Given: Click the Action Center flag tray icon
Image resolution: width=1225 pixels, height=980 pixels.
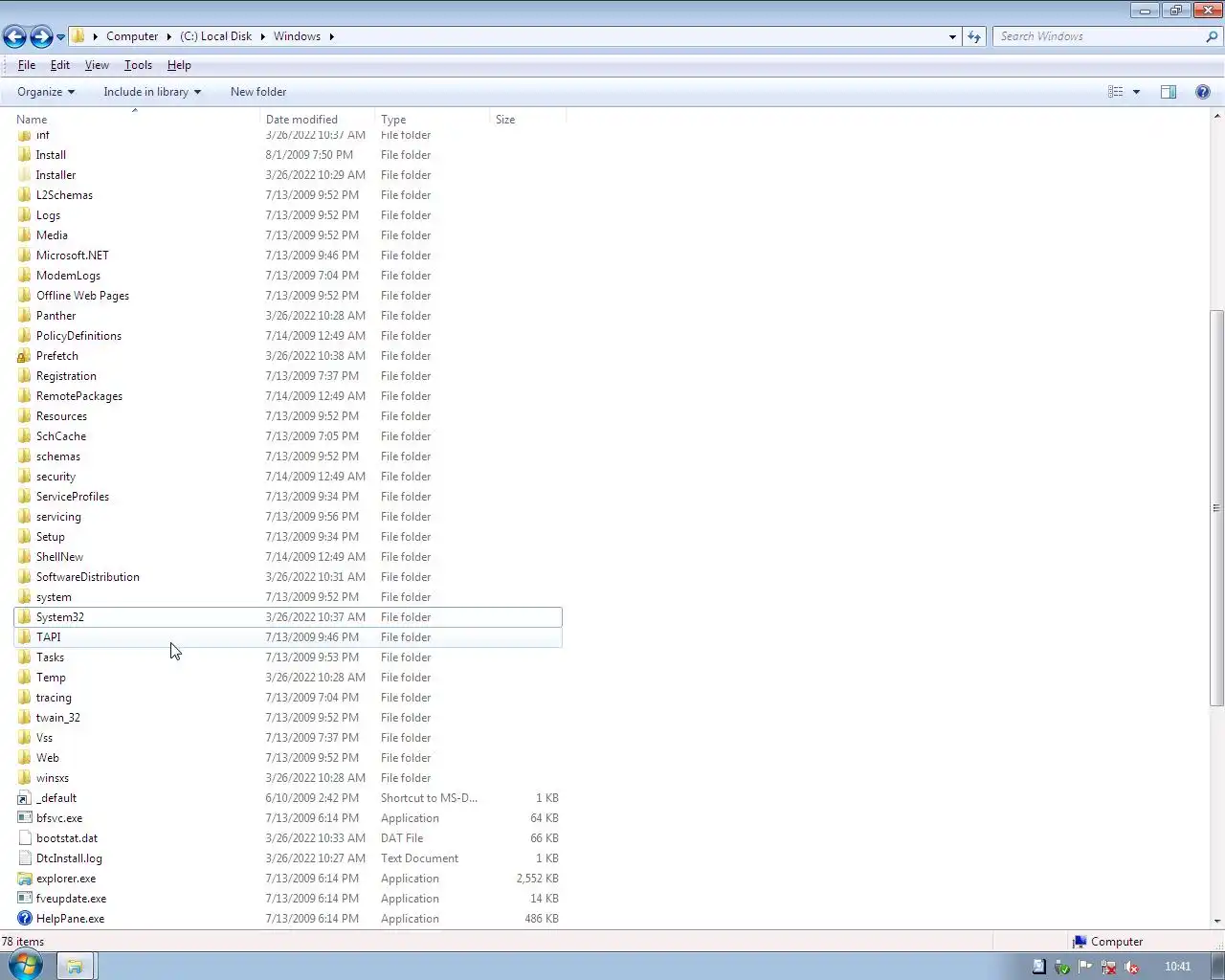Looking at the screenshot, I should click(x=1084, y=967).
